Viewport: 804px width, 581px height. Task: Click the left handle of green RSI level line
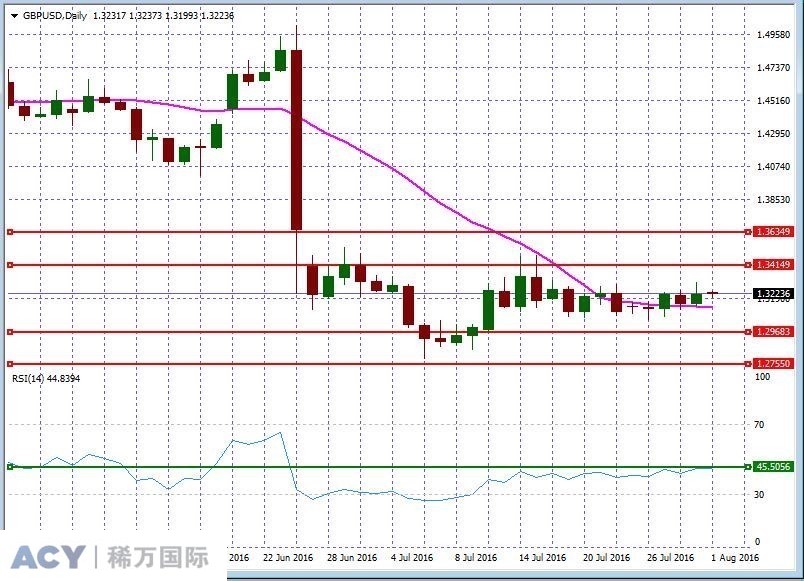pos(10,467)
